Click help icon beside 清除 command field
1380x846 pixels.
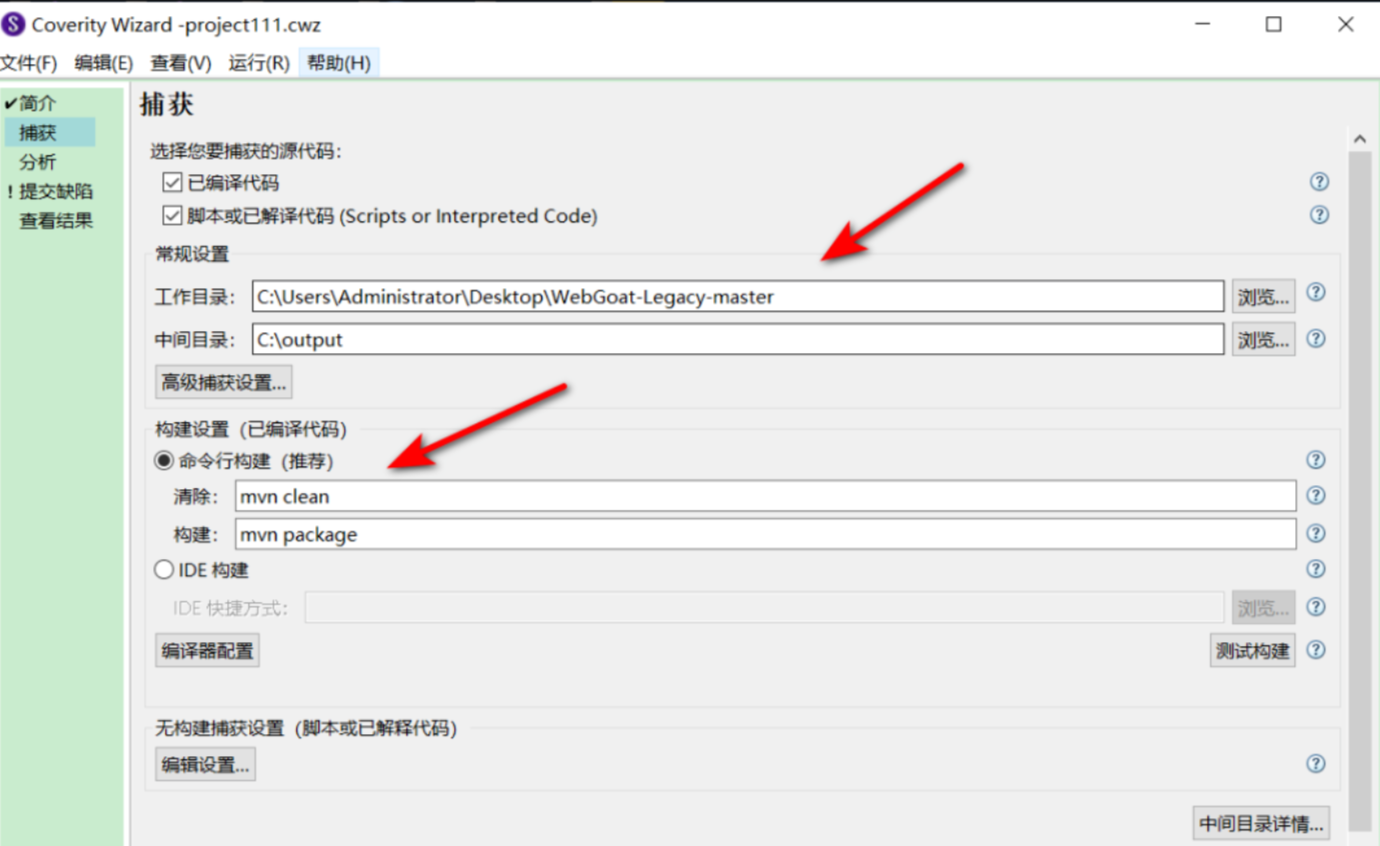(x=1316, y=496)
